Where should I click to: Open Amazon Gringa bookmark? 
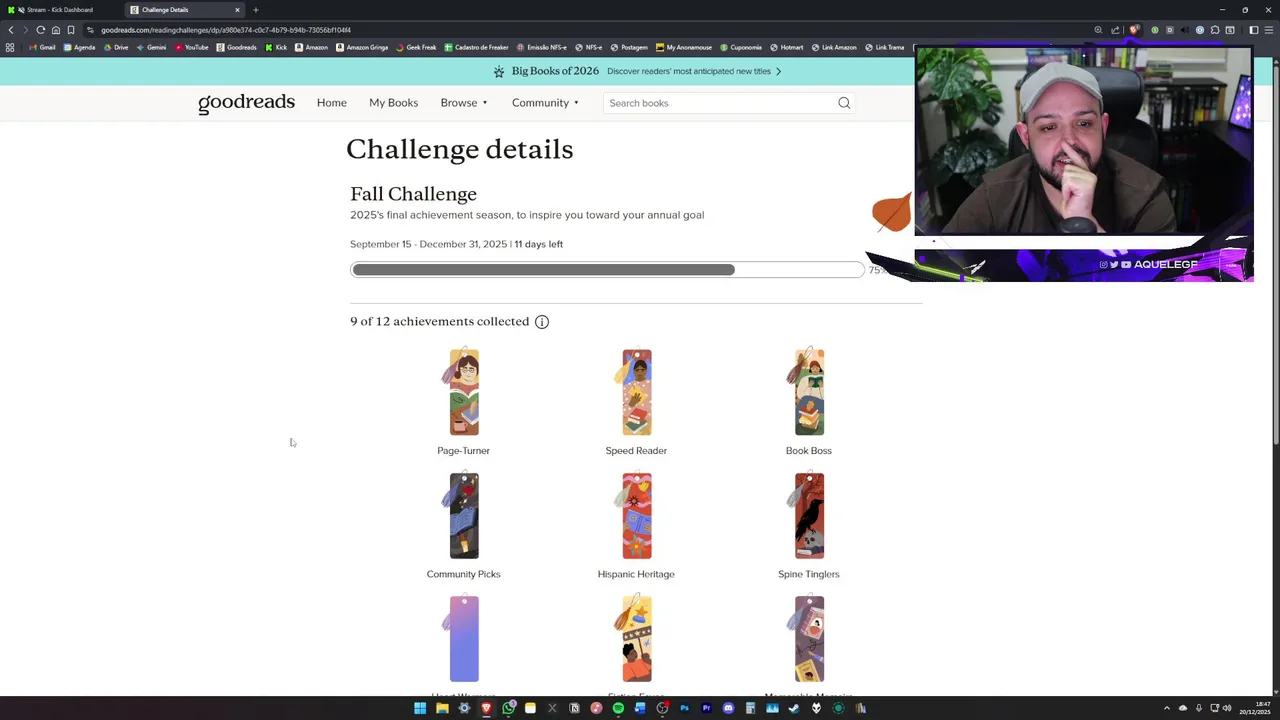362,47
